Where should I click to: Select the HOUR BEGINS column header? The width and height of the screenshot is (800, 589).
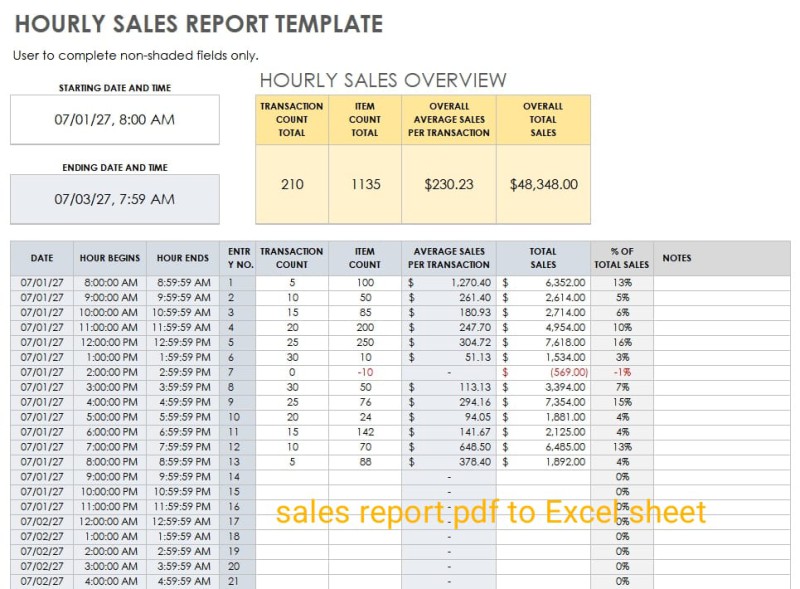[110, 258]
